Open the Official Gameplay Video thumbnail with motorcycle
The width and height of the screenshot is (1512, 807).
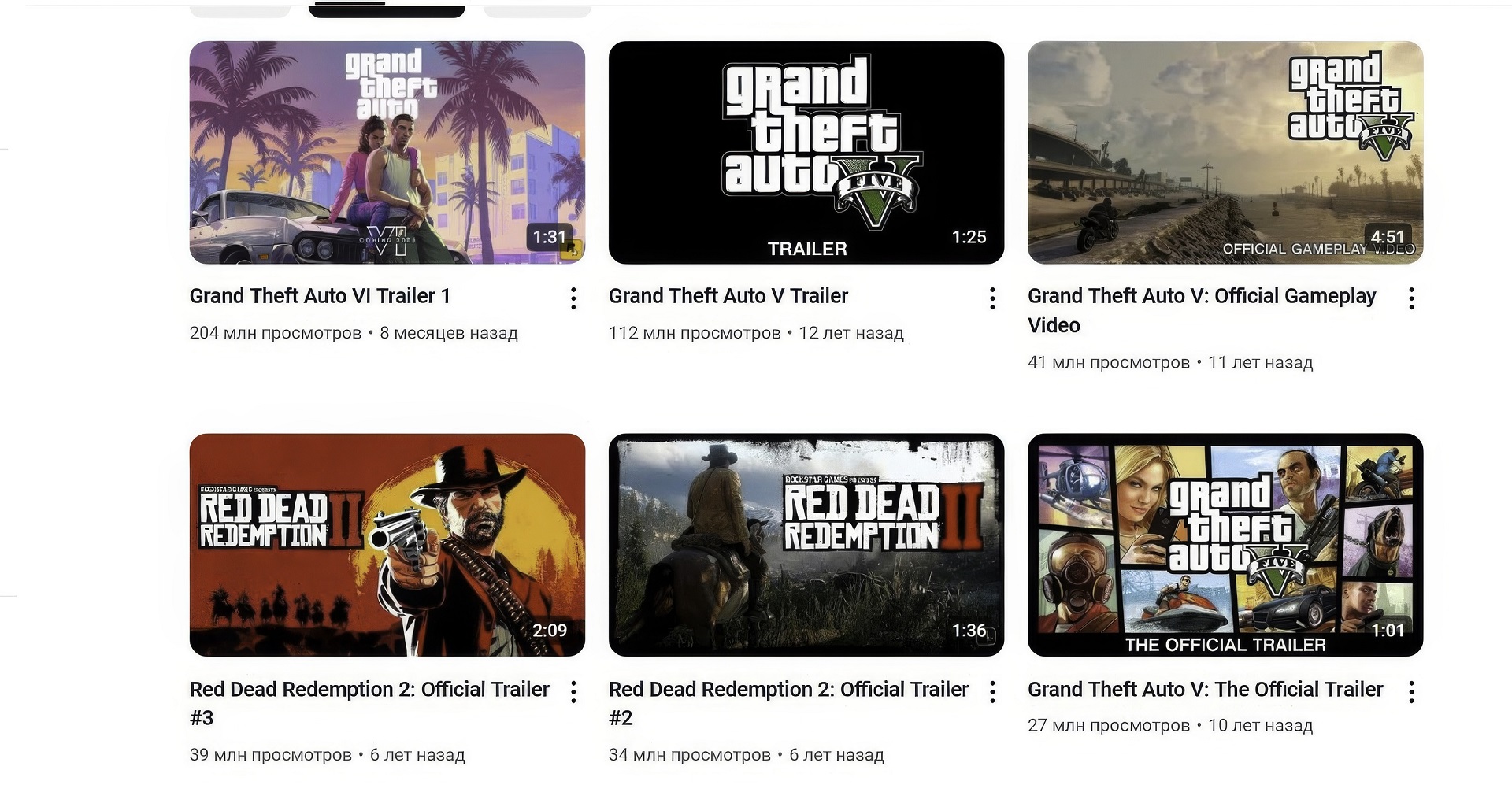[x=1225, y=153]
